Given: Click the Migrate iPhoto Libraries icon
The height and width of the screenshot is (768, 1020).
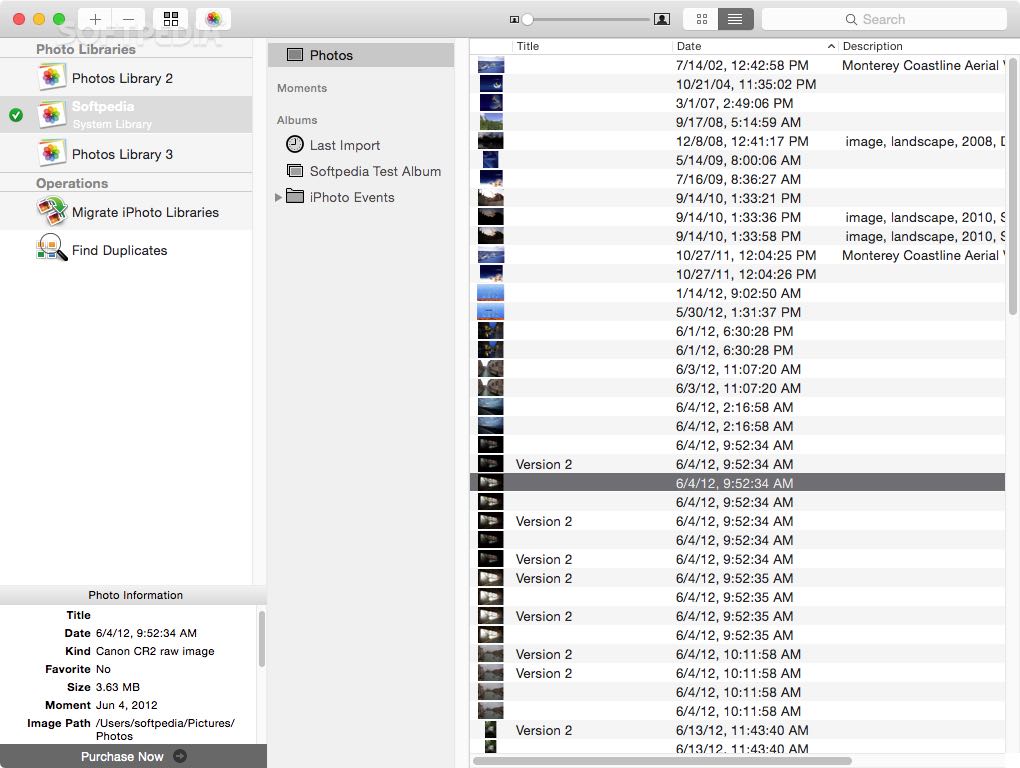Looking at the screenshot, I should 52,211.
